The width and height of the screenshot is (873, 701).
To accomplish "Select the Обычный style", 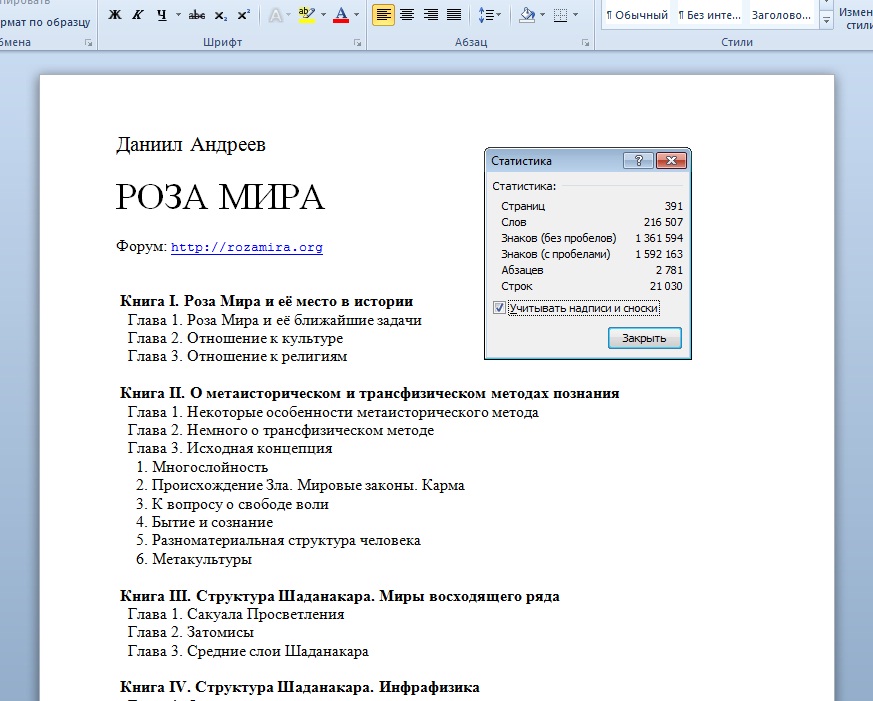I will pyautogui.click(x=637, y=15).
